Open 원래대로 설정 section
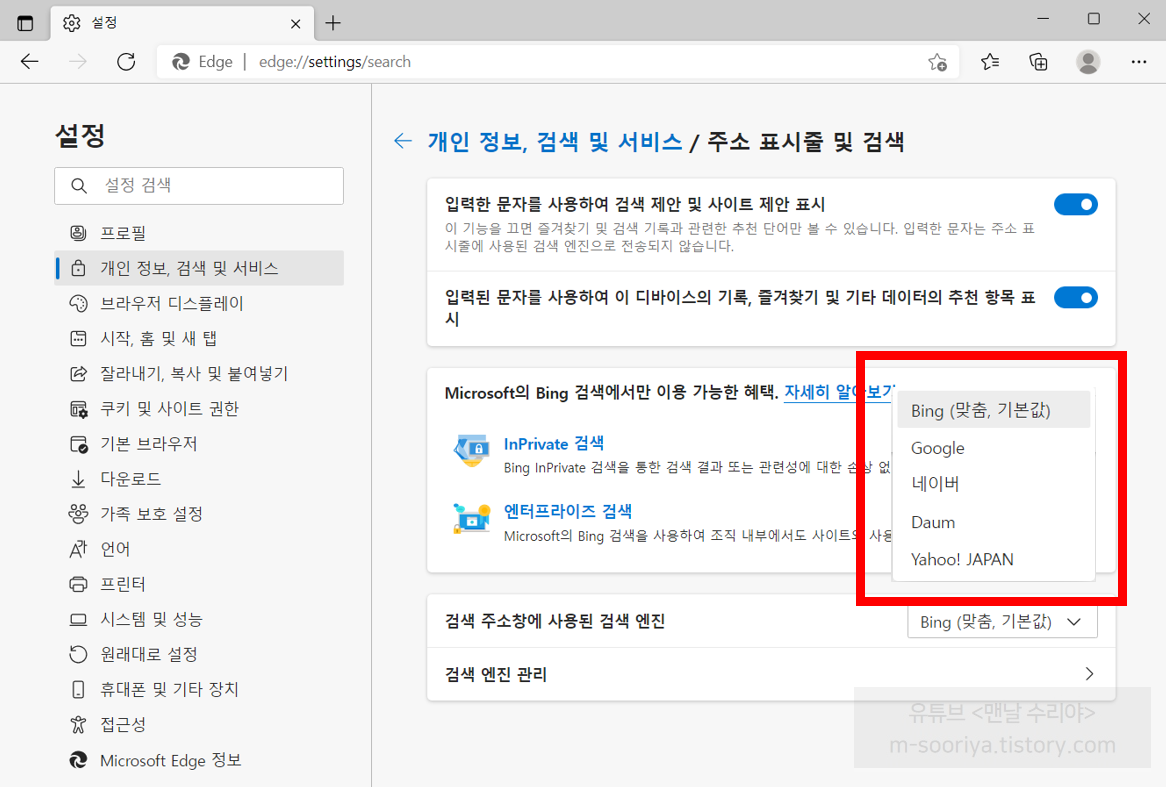The width and height of the screenshot is (1166, 787). click(199, 654)
